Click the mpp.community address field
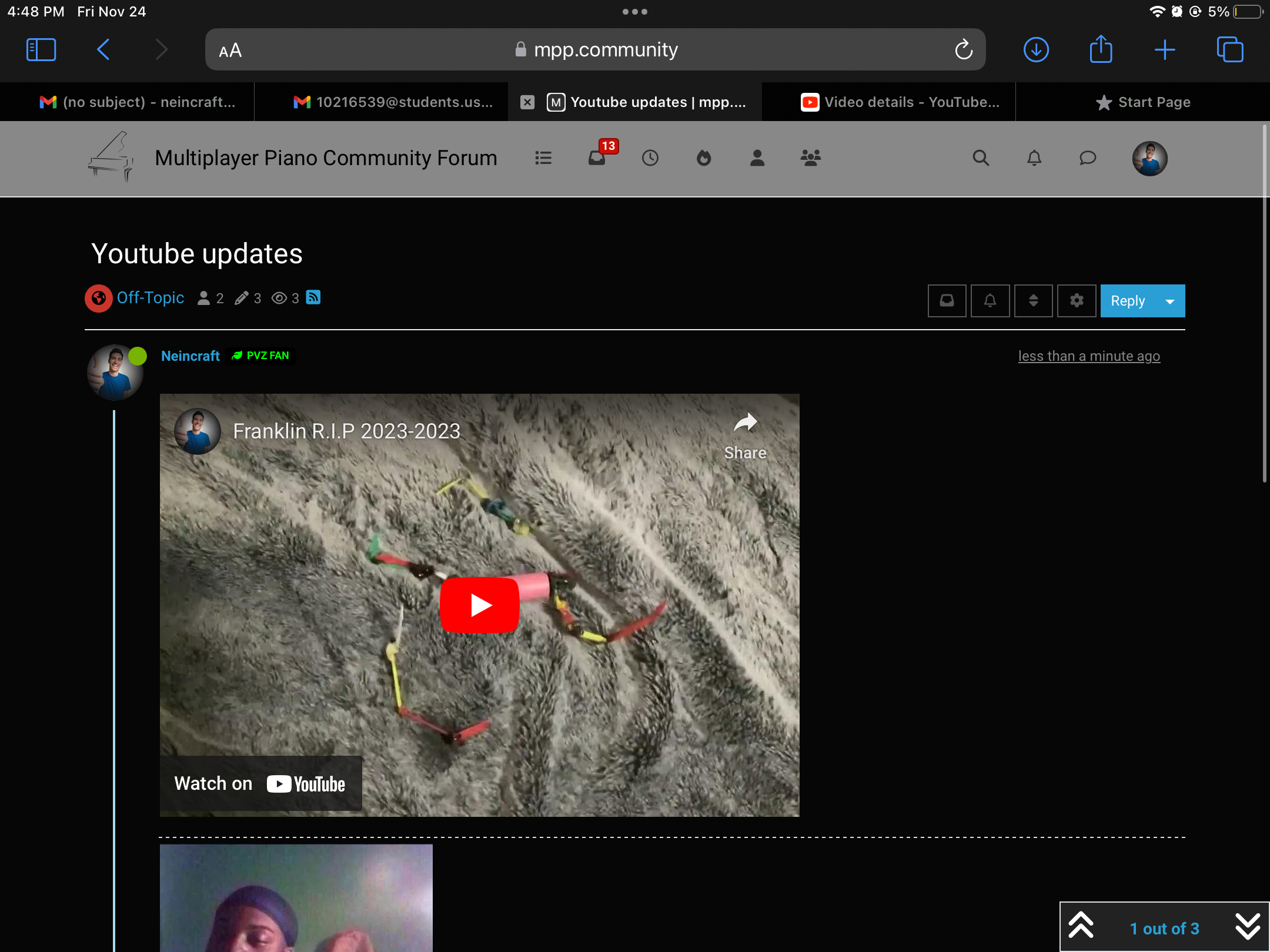 coord(595,50)
